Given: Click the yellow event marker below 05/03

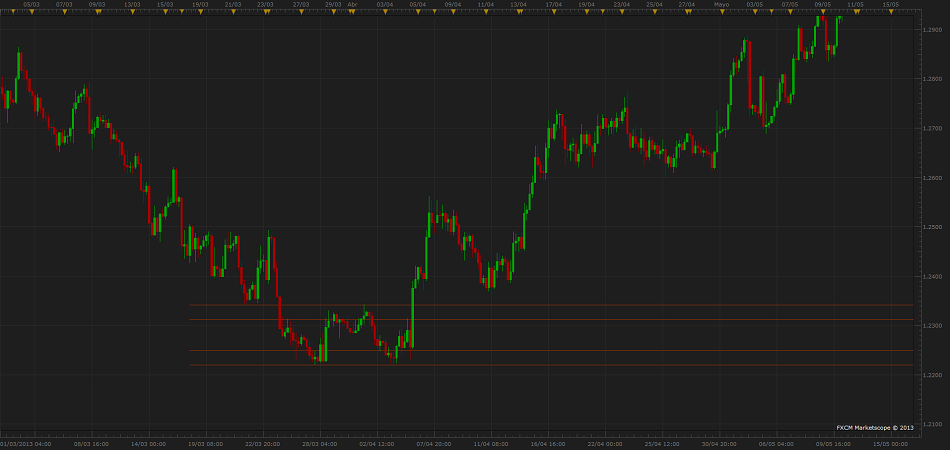Looking at the screenshot, I should coord(33,12).
